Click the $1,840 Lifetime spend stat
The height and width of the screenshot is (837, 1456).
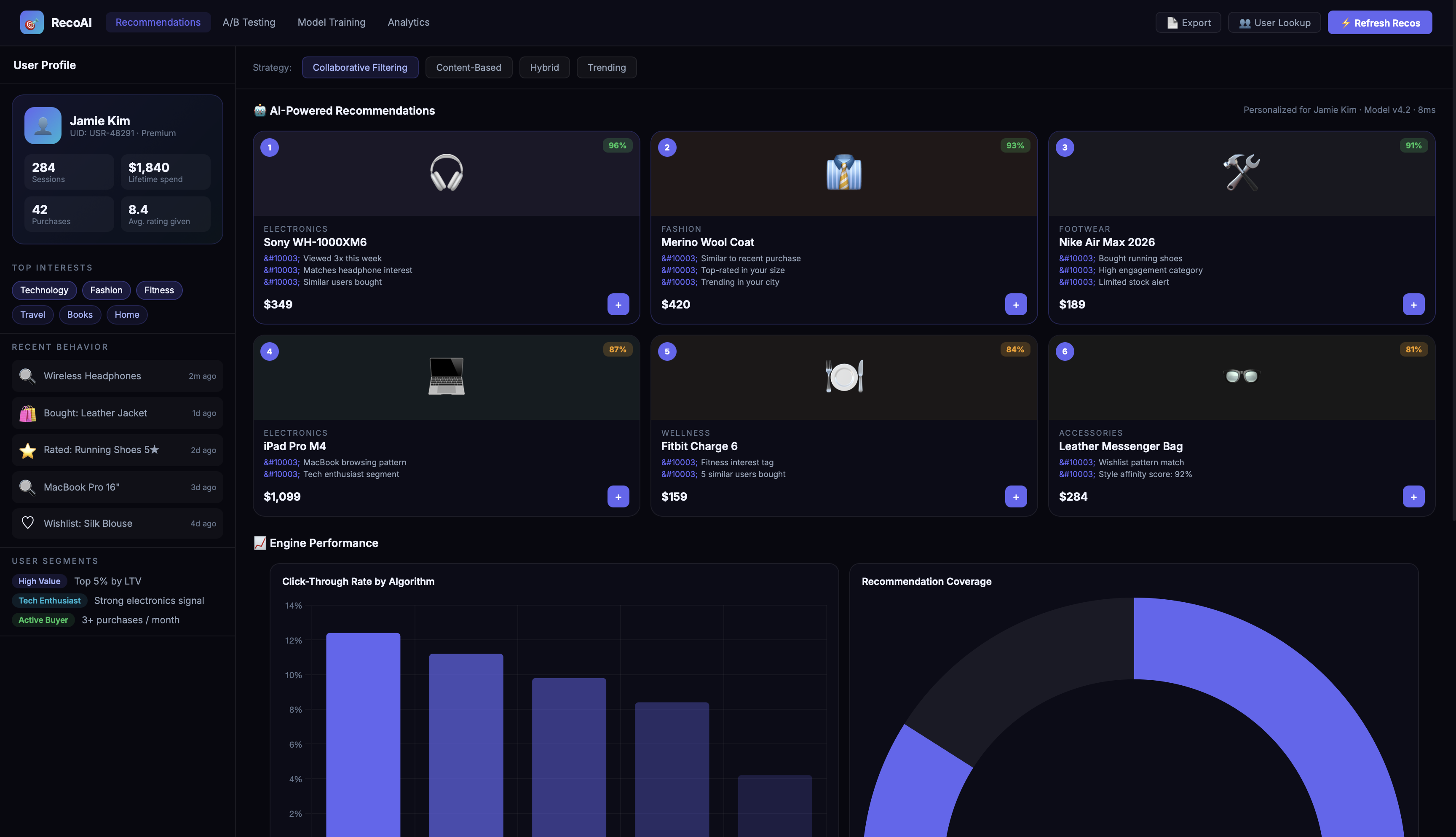pyautogui.click(x=166, y=172)
